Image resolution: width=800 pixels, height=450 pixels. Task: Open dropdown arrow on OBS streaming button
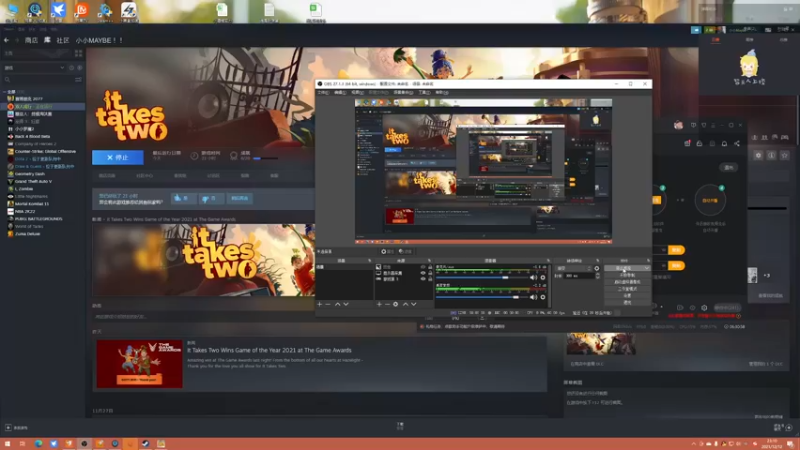pos(647,268)
